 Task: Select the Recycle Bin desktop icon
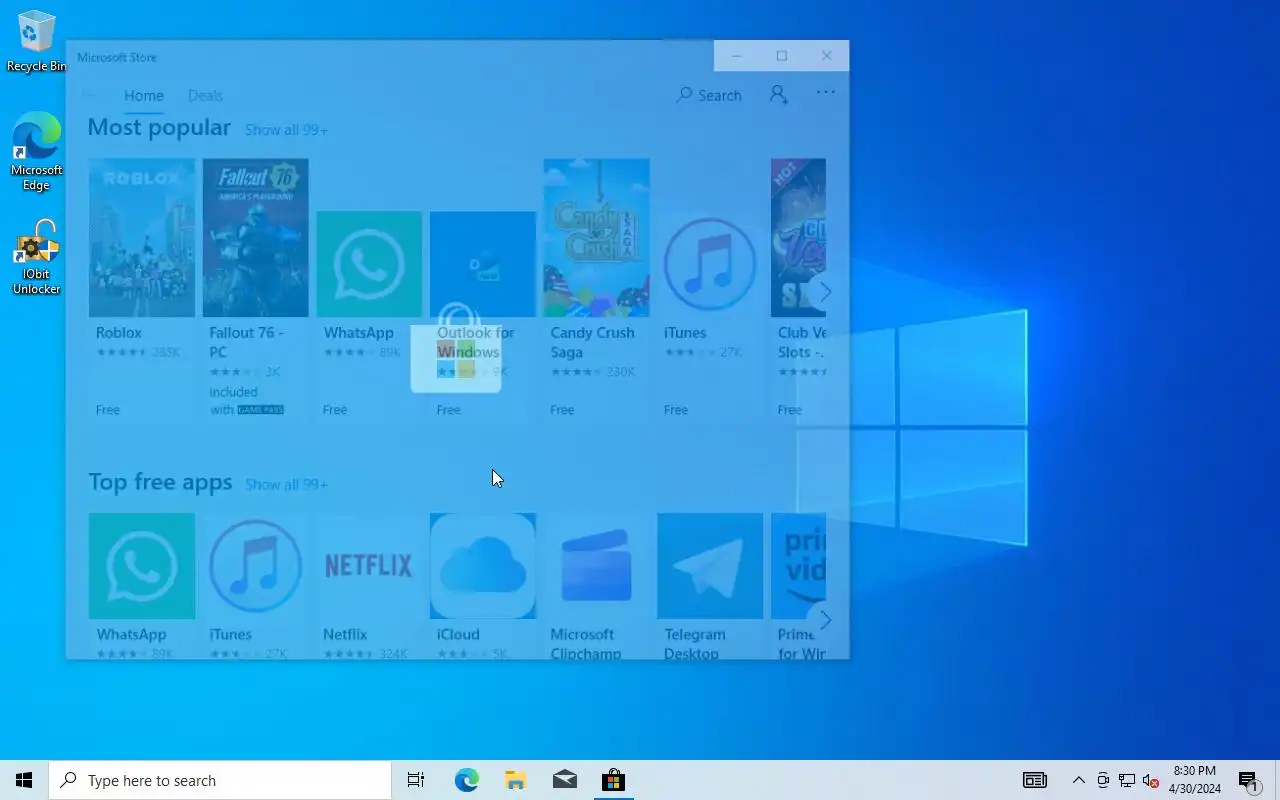(36, 42)
